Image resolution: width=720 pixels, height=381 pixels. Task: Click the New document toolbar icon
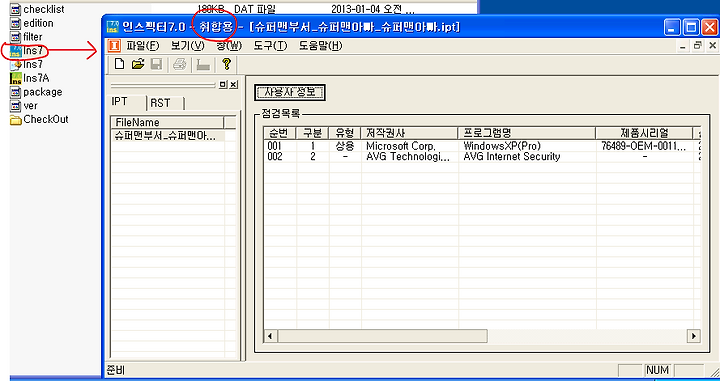click(119, 64)
